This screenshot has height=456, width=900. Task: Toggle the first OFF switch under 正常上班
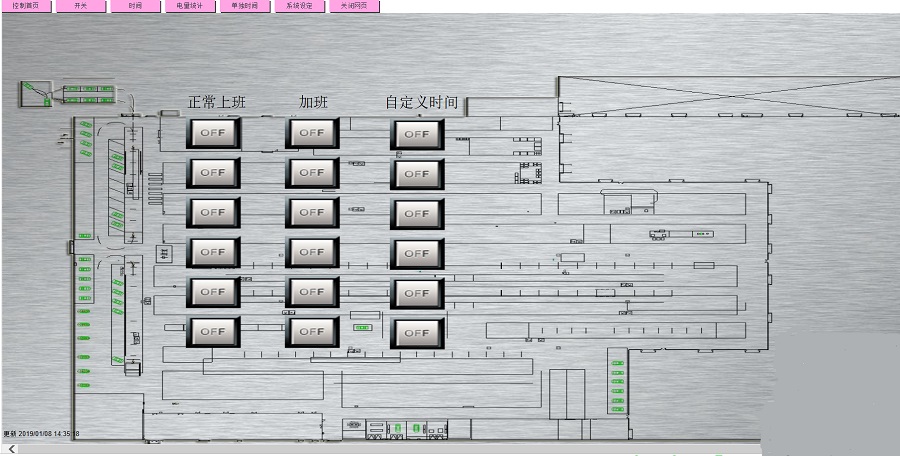pos(213,132)
